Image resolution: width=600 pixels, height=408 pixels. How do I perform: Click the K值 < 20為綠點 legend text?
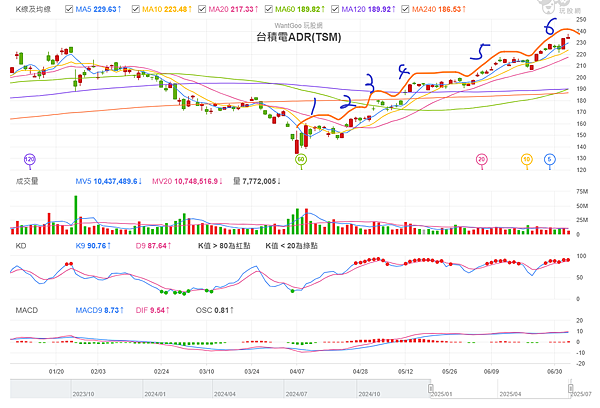tap(292, 246)
